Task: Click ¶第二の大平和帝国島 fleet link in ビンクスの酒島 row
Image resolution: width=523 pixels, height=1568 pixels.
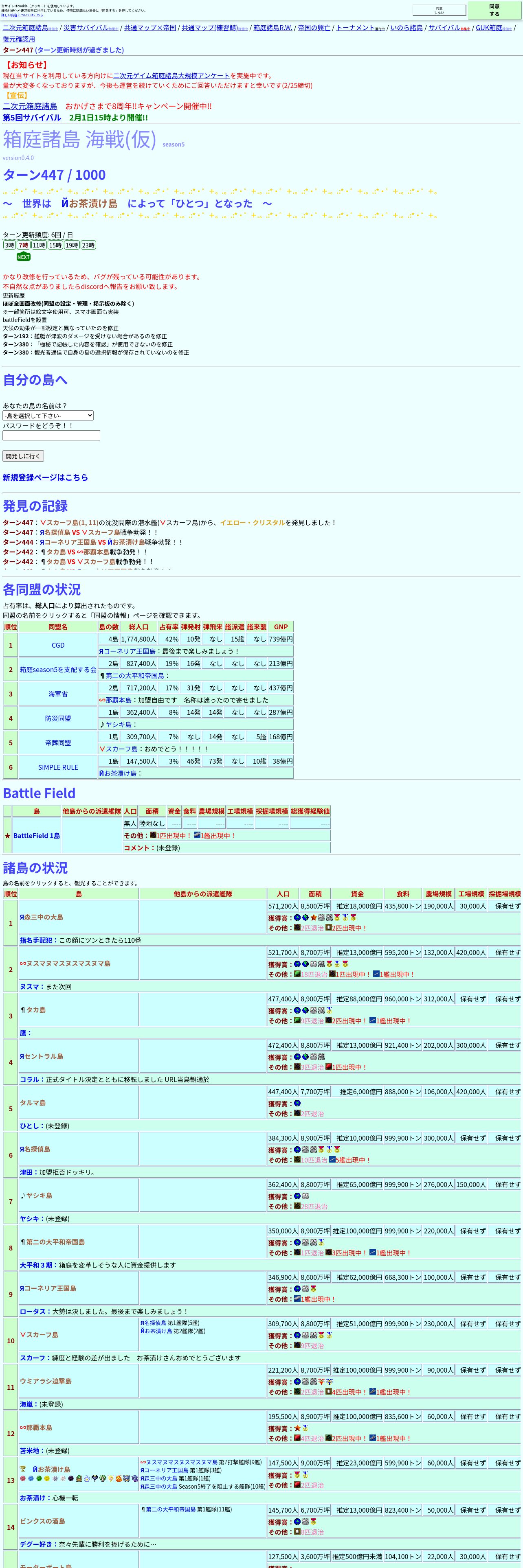Action: (168, 1509)
